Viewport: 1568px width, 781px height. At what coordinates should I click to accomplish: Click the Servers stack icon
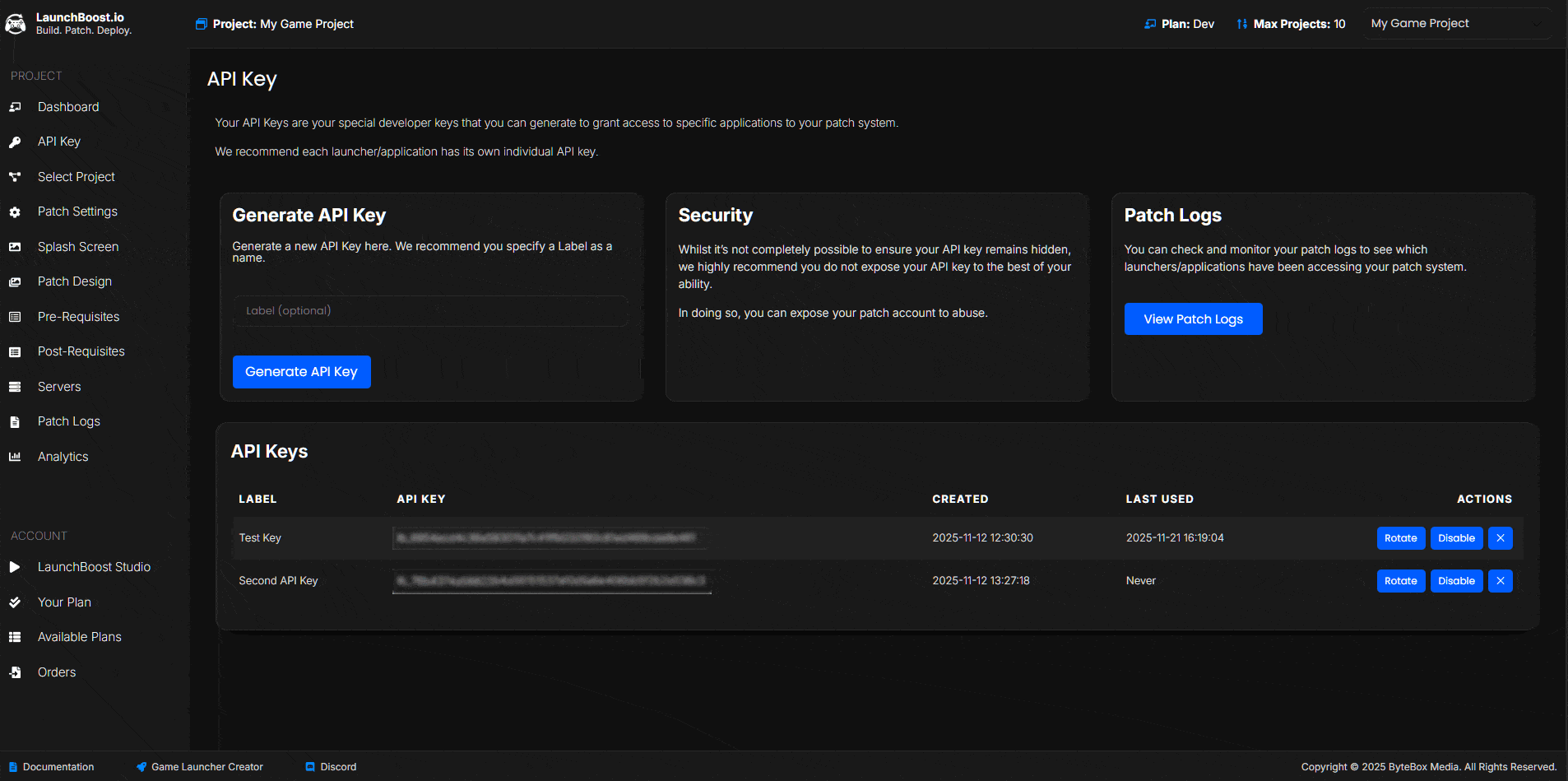[x=15, y=387]
